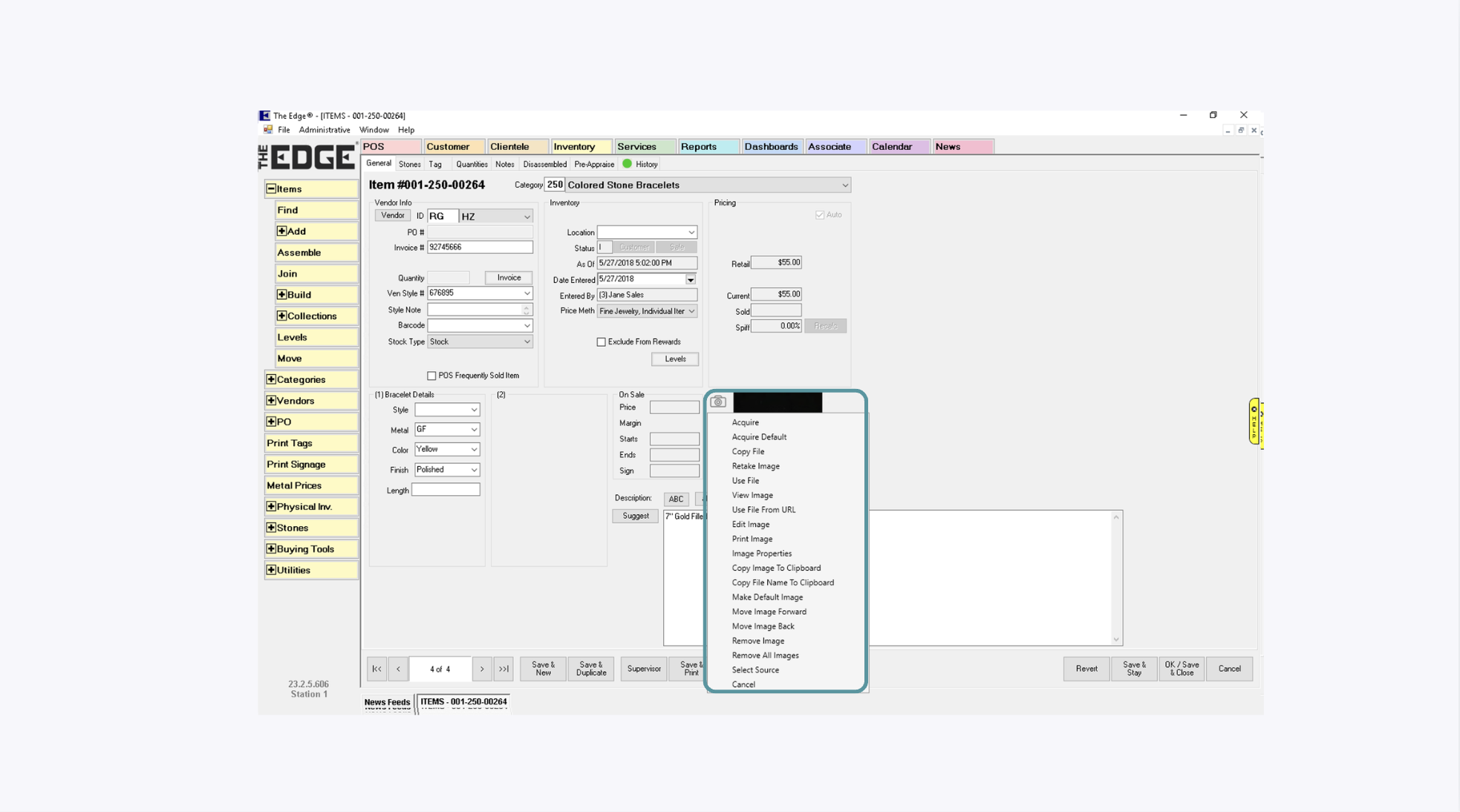Click the Suggest description button

click(x=635, y=516)
